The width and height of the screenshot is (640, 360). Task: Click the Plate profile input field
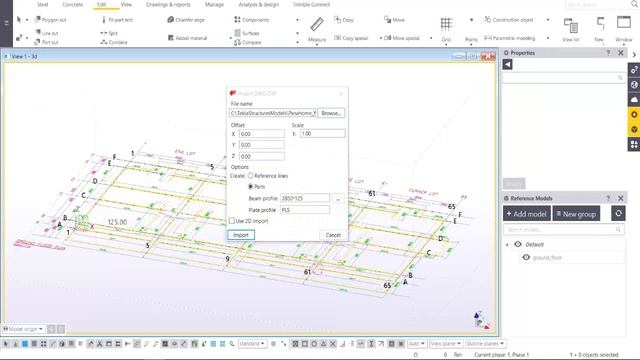(305, 210)
